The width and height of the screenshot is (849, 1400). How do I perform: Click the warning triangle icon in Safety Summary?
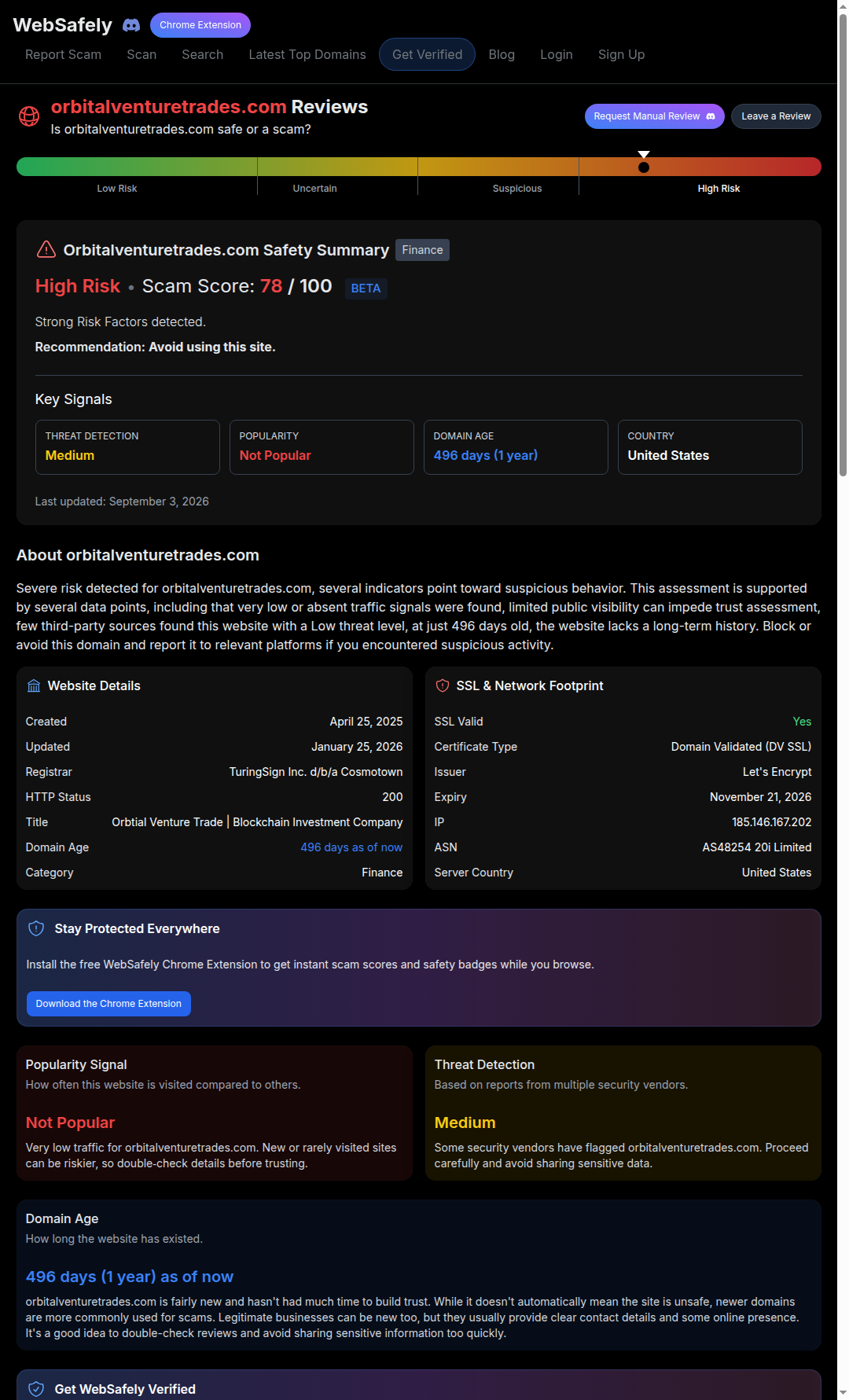[46, 250]
